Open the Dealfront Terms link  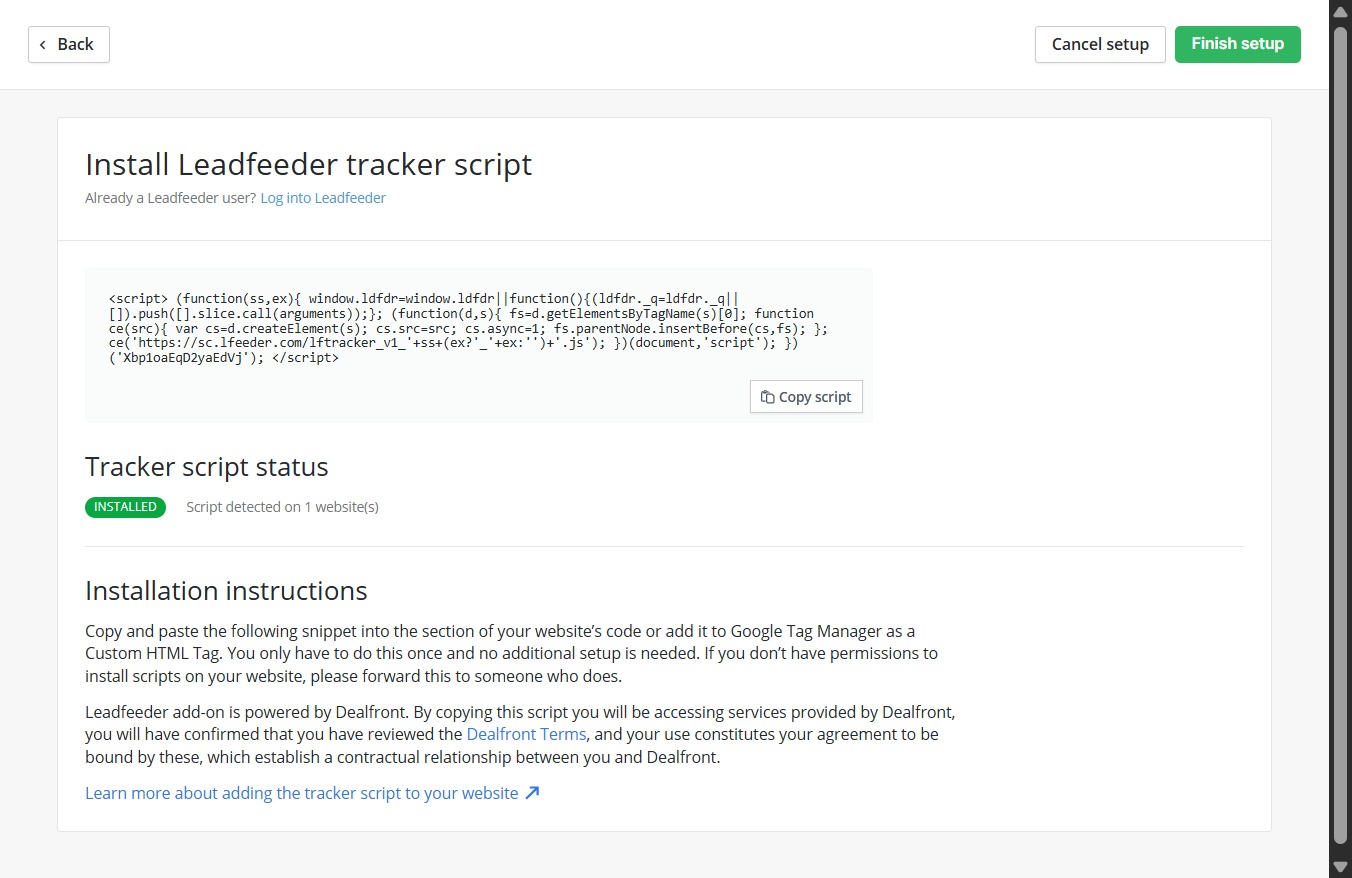click(x=526, y=734)
